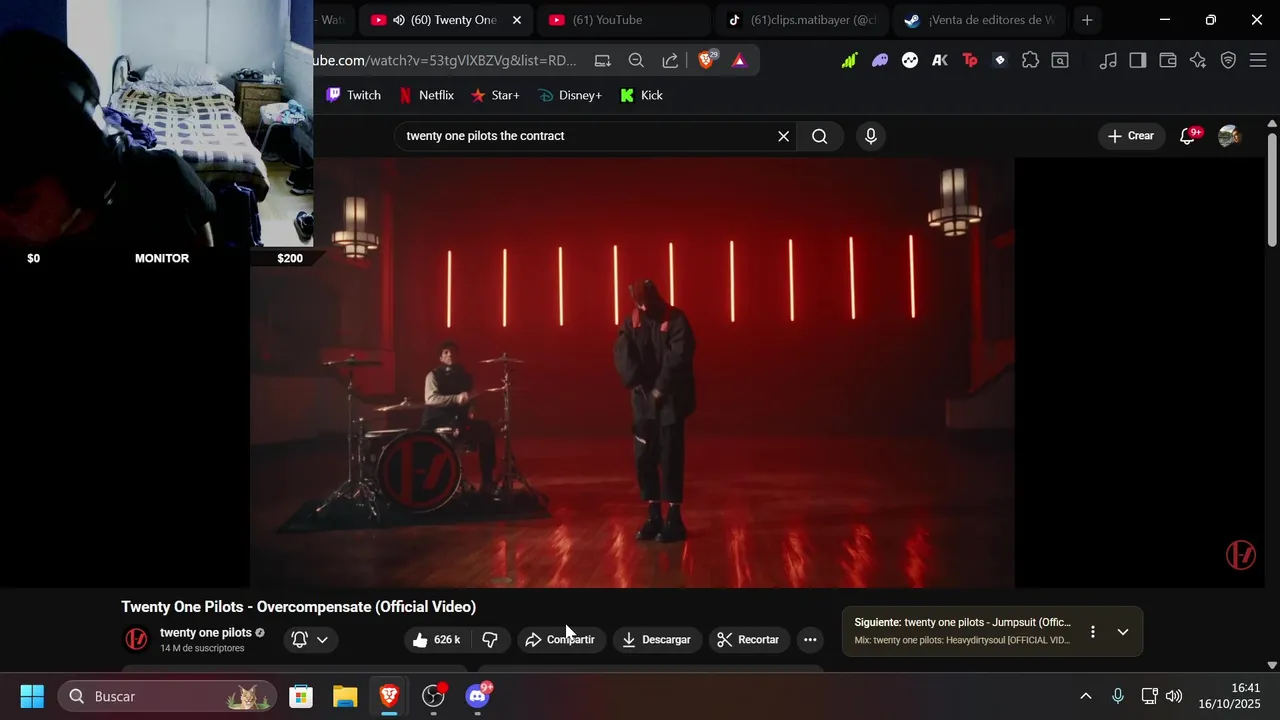Like the Overcompensate video
The image size is (1280, 720).
point(436,640)
